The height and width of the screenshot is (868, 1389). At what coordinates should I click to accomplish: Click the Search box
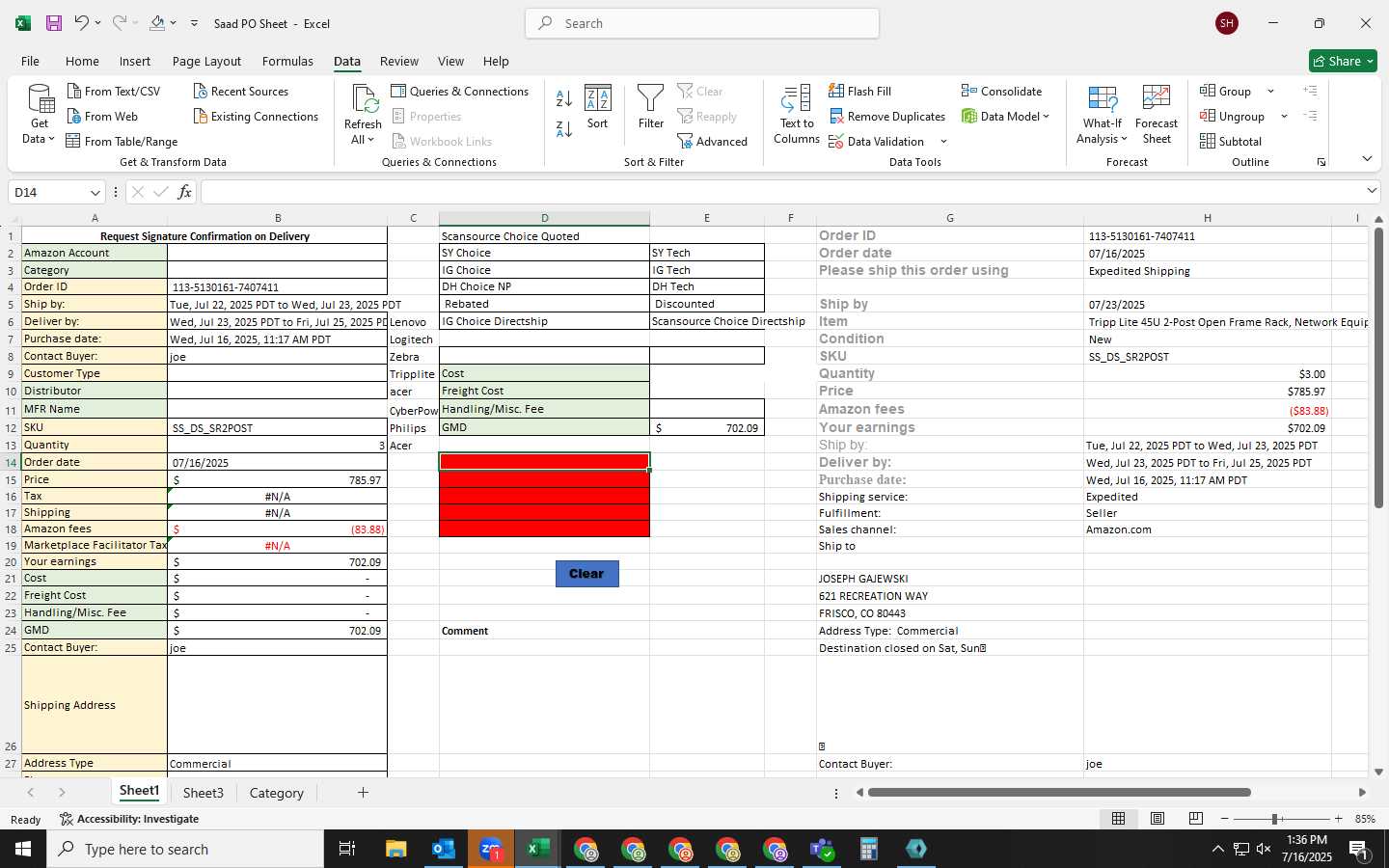point(702,23)
